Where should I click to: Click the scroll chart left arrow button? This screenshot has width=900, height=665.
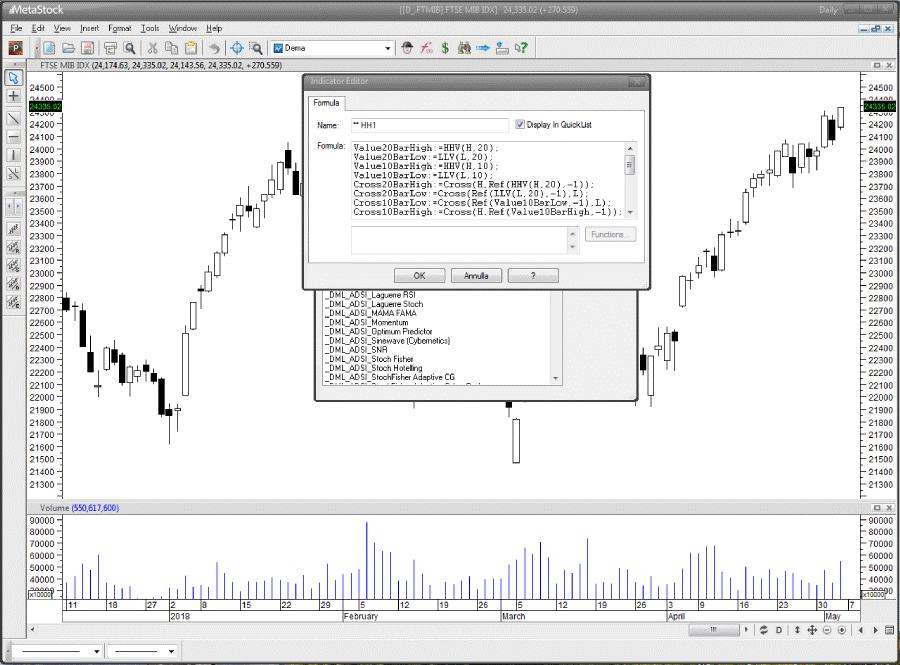(33, 630)
